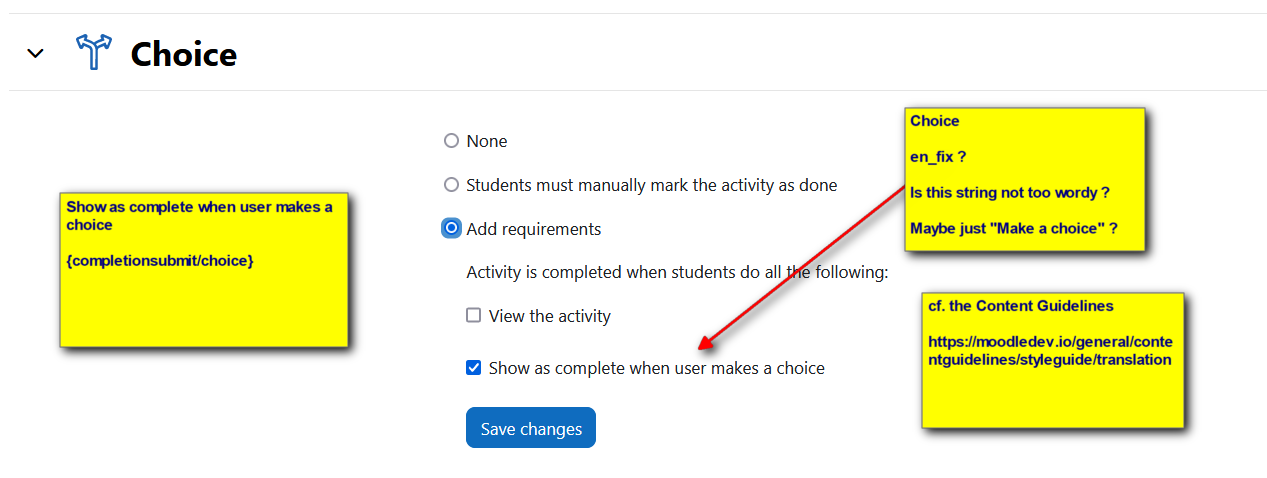Click the "View the activity" label text
1267x478 pixels.
[x=550, y=316]
